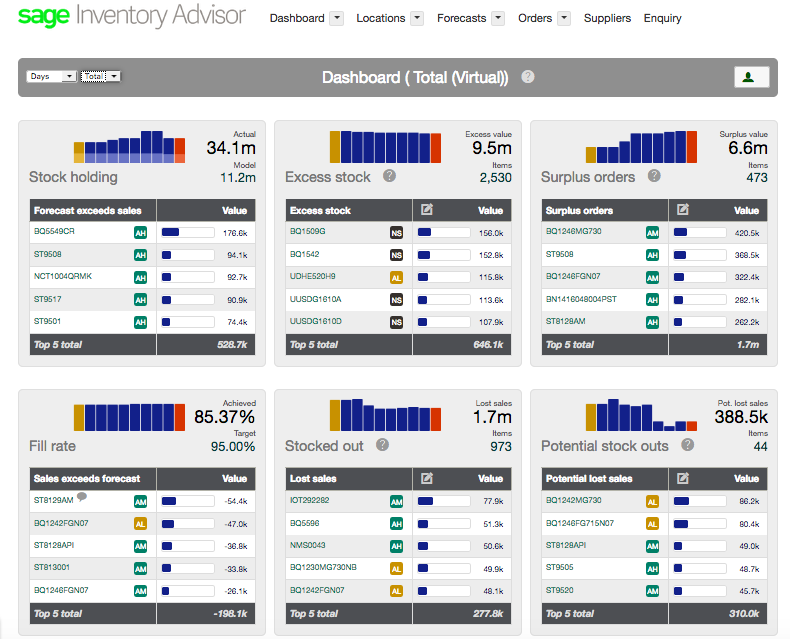Open the user profile icon button
The width and height of the screenshot is (790, 639).
click(x=751, y=77)
